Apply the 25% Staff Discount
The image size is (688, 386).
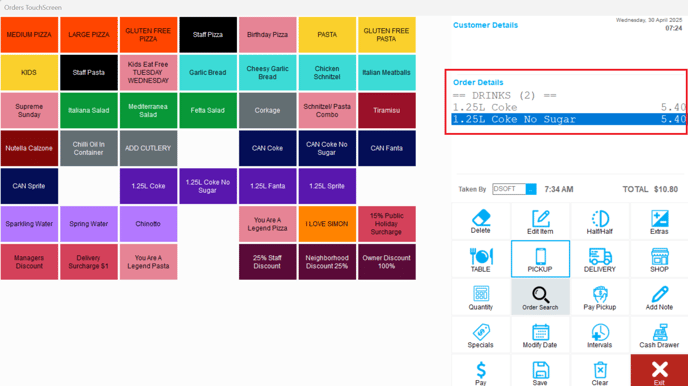coord(268,262)
